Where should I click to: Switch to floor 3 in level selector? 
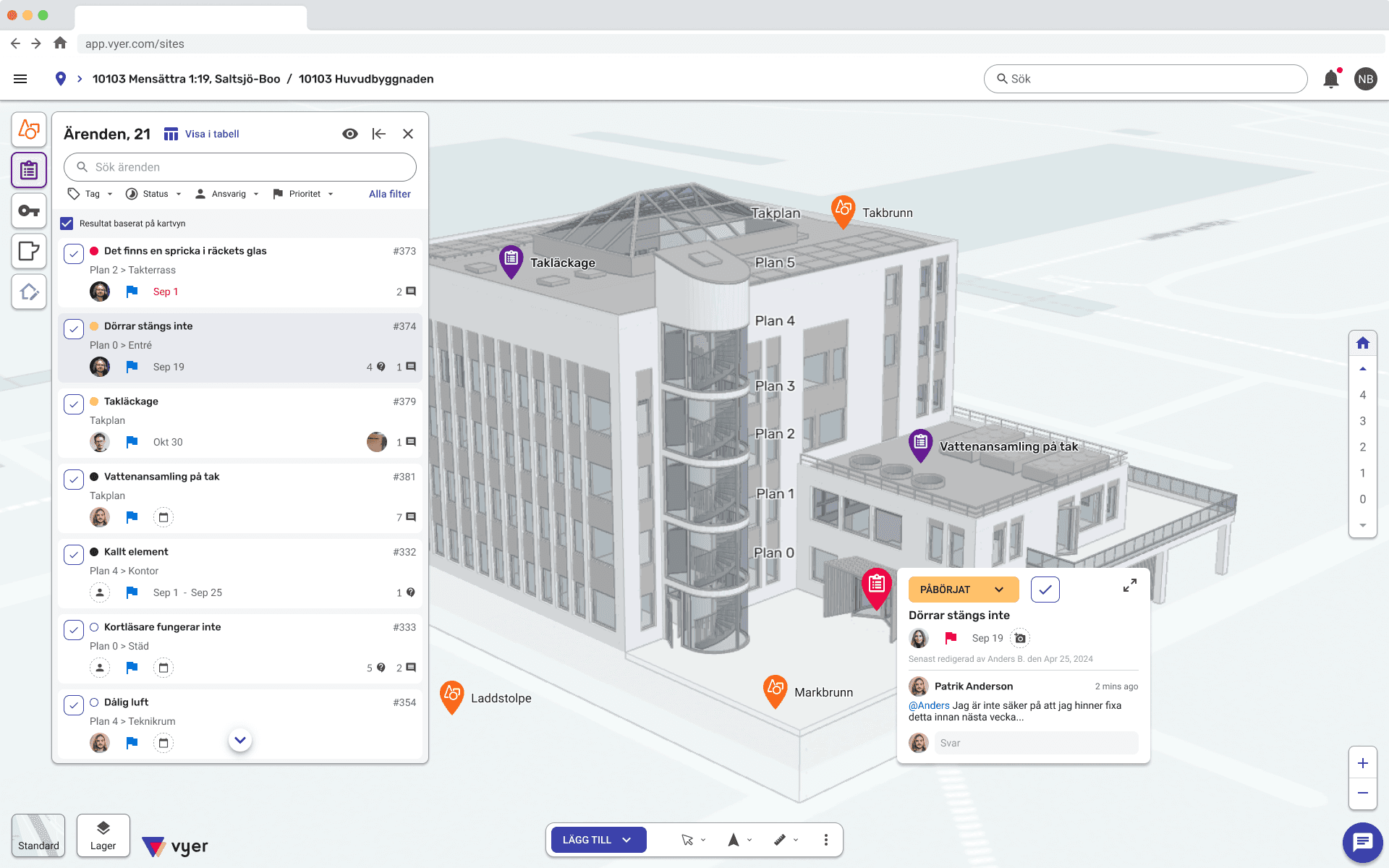tap(1362, 421)
